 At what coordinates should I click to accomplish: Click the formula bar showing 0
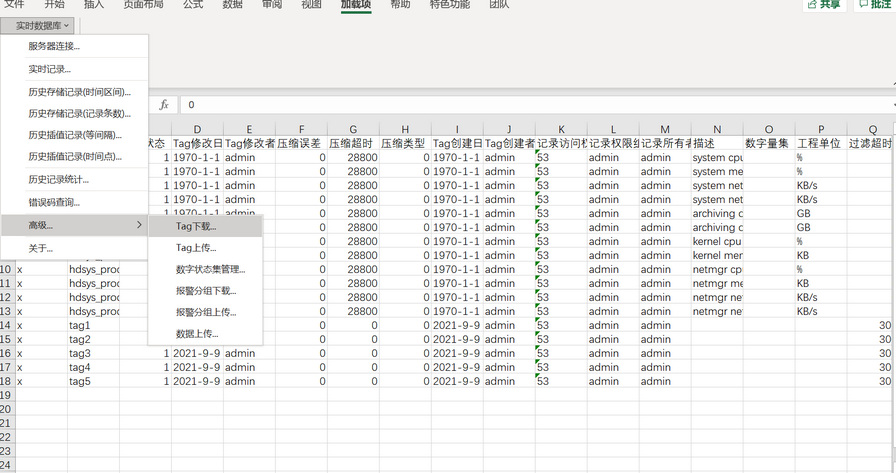pos(537,105)
